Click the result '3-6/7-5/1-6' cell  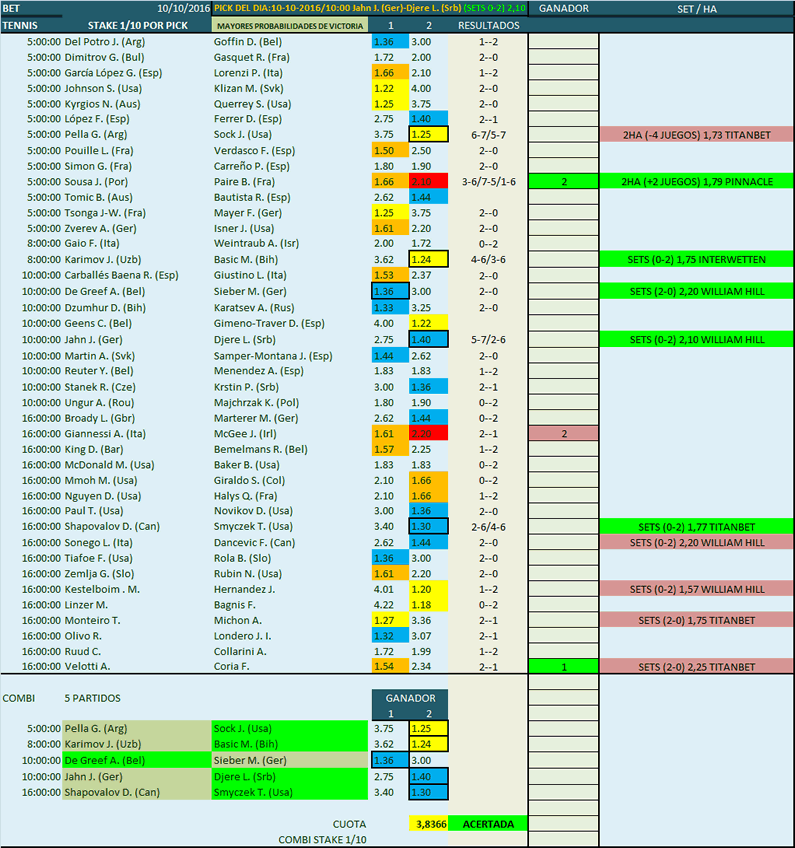[x=488, y=182]
